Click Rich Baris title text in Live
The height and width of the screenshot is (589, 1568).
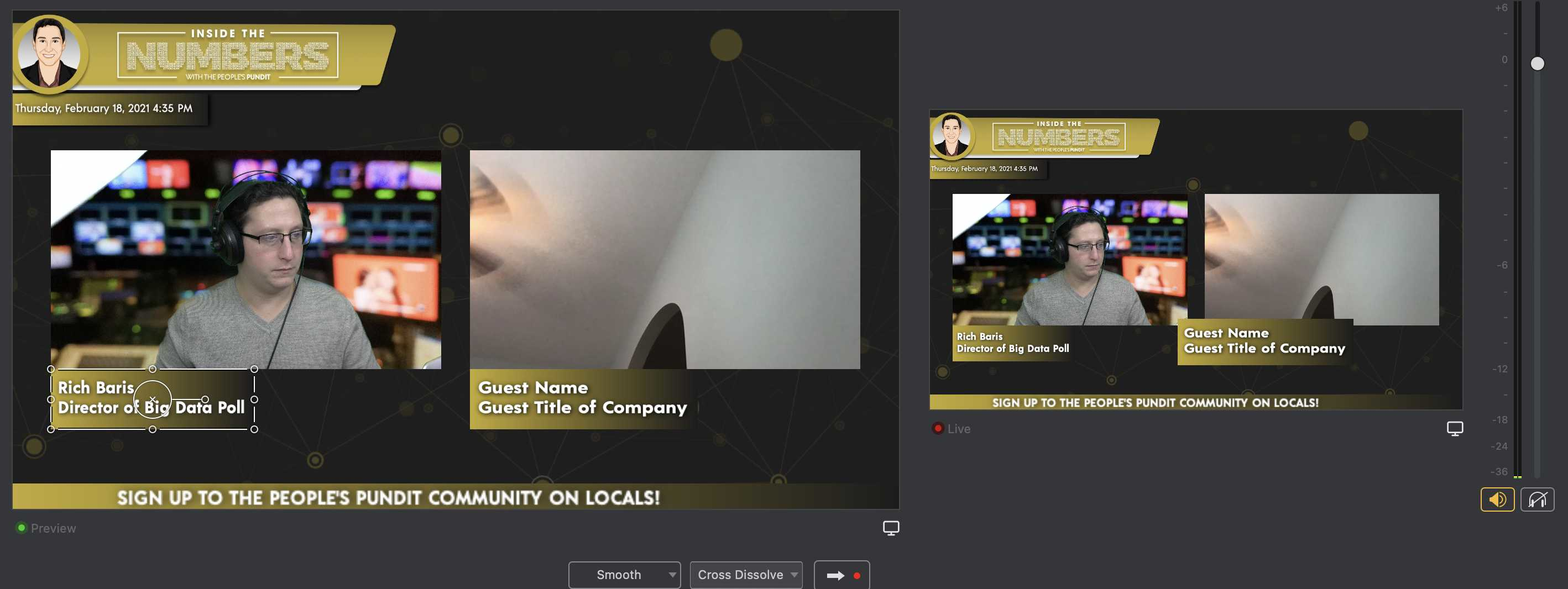pos(1013,343)
